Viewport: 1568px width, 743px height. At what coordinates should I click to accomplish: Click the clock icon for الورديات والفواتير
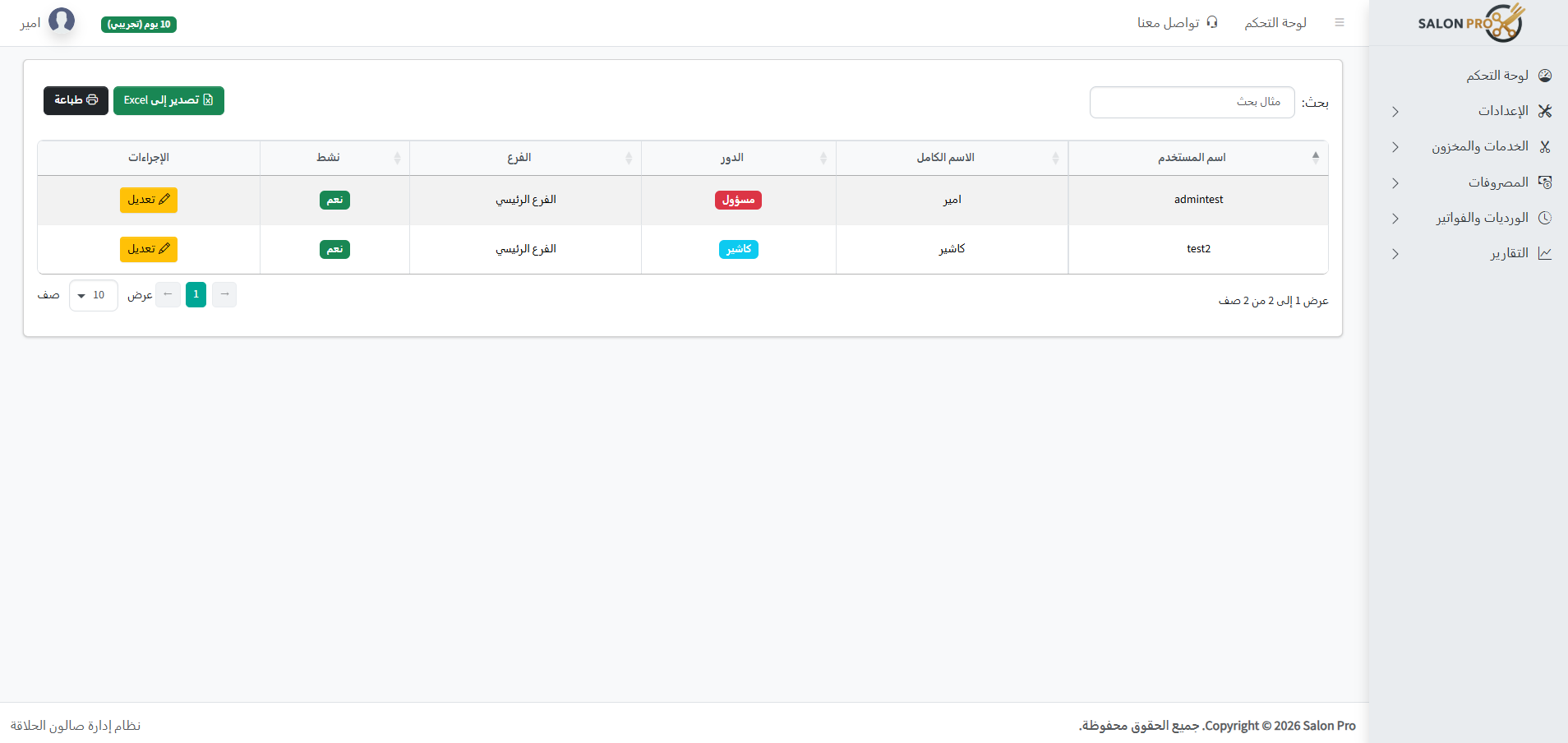pyautogui.click(x=1545, y=218)
